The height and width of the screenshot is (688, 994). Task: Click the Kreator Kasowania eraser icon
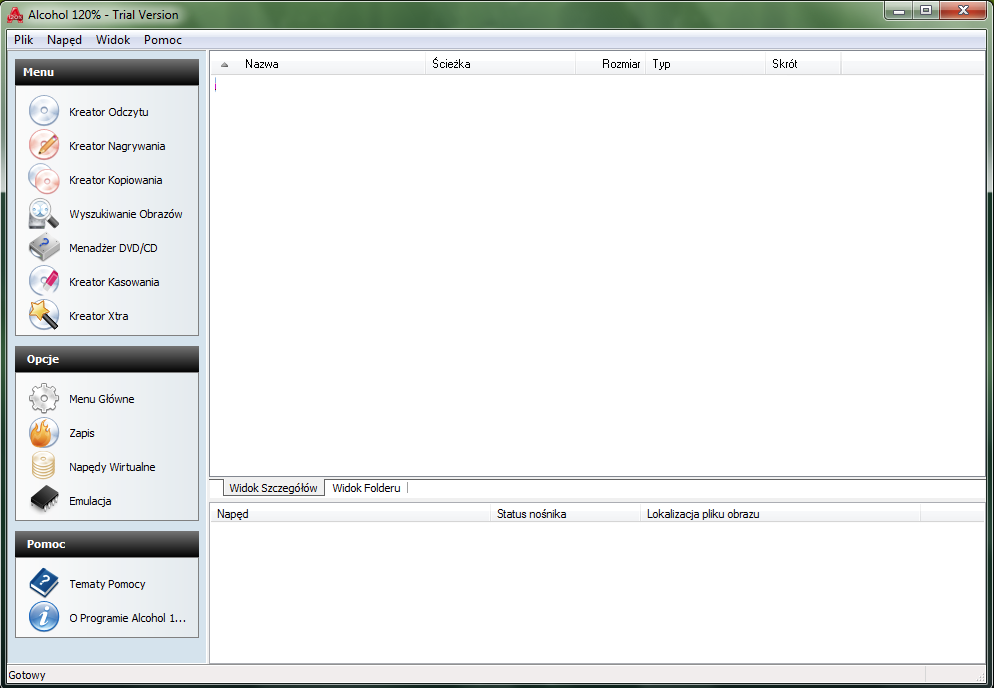(x=44, y=282)
